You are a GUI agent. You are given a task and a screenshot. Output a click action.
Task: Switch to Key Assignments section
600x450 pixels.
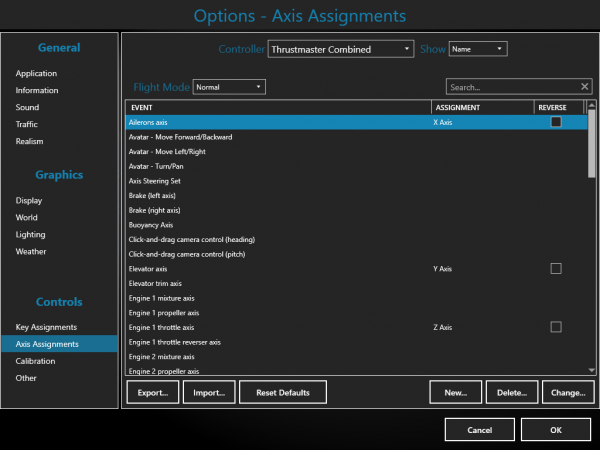point(46,327)
